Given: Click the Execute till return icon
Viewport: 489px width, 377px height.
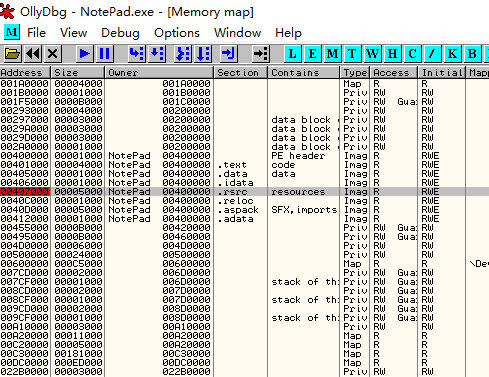Looking at the screenshot, I should 229,53.
